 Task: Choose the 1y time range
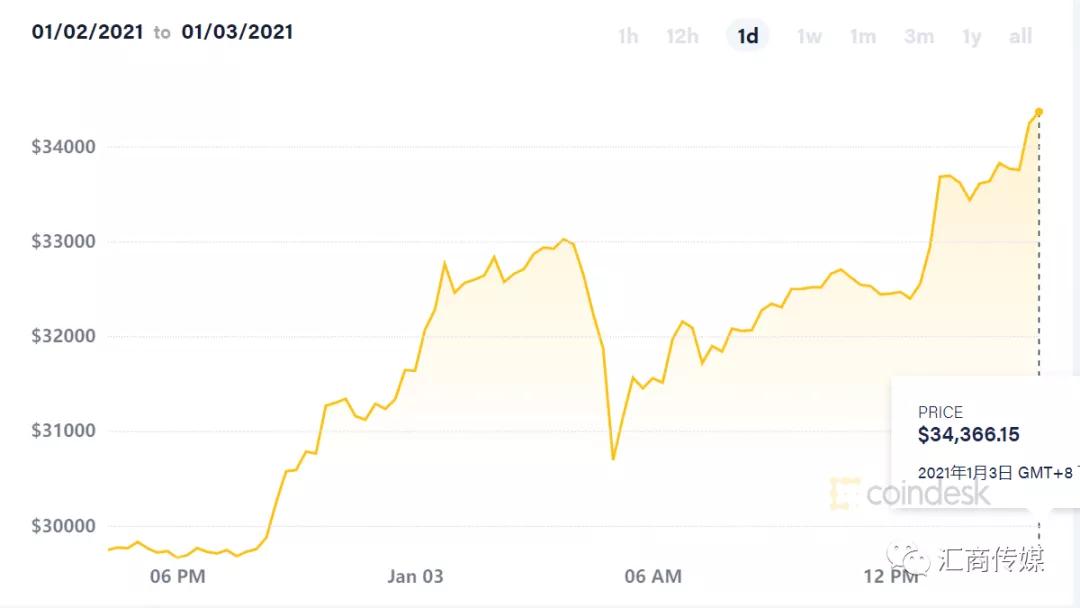pyautogui.click(x=971, y=36)
